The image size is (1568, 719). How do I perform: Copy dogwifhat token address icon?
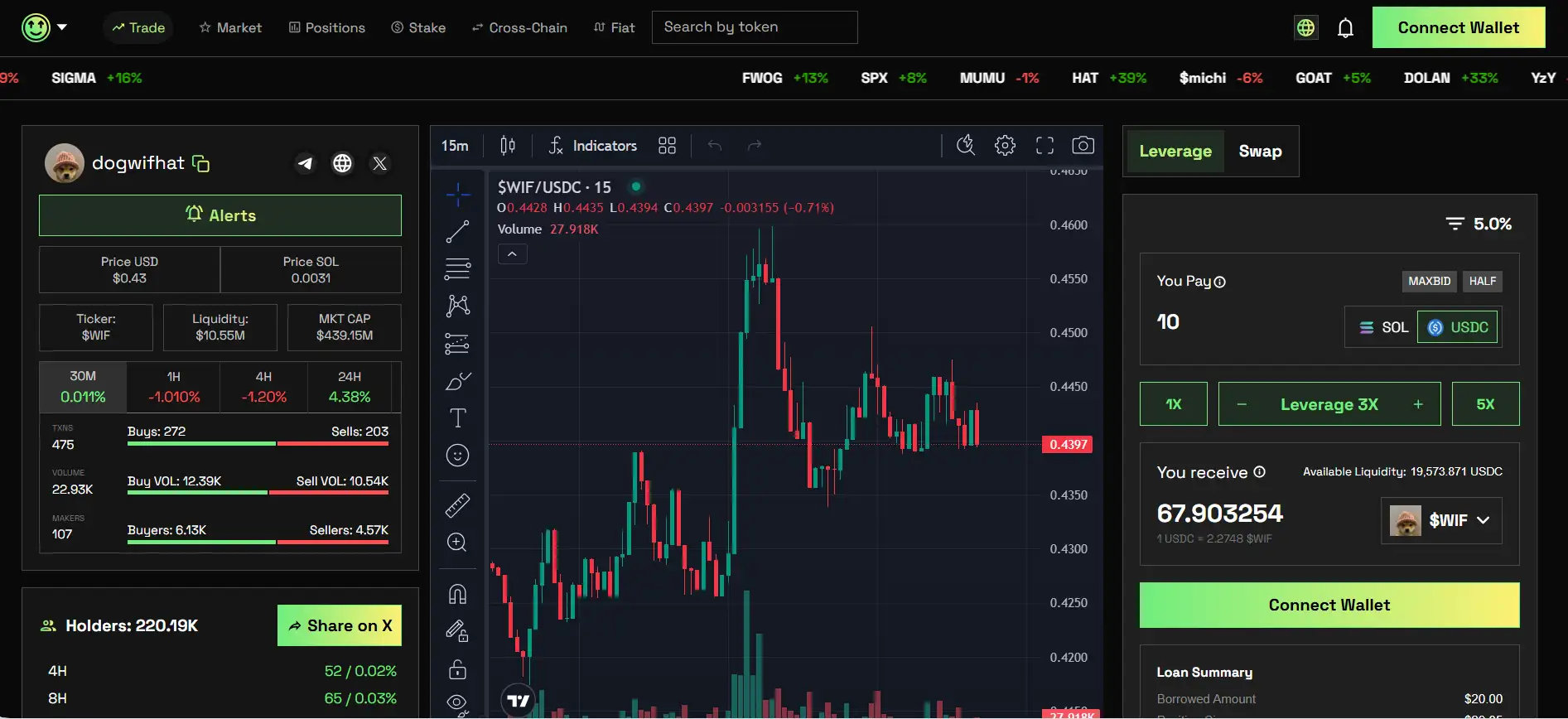click(200, 163)
